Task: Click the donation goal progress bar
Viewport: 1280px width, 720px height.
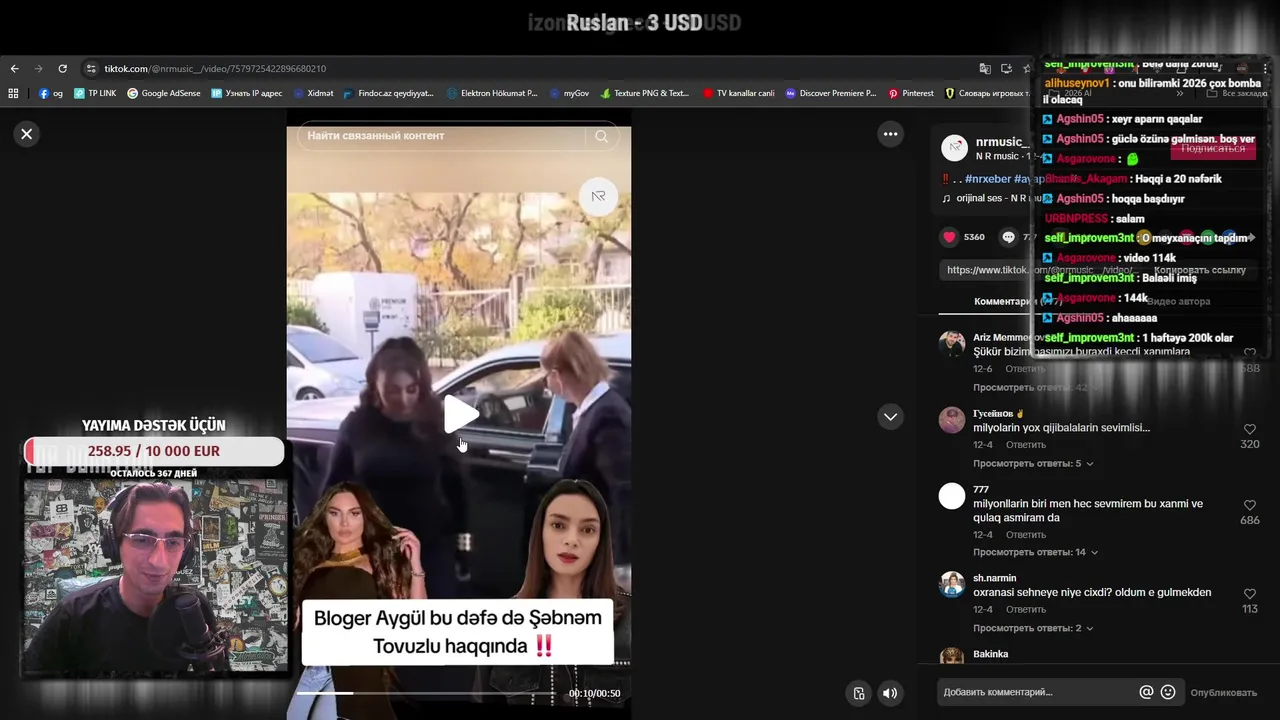Action: pyautogui.click(x=154, y=451)
